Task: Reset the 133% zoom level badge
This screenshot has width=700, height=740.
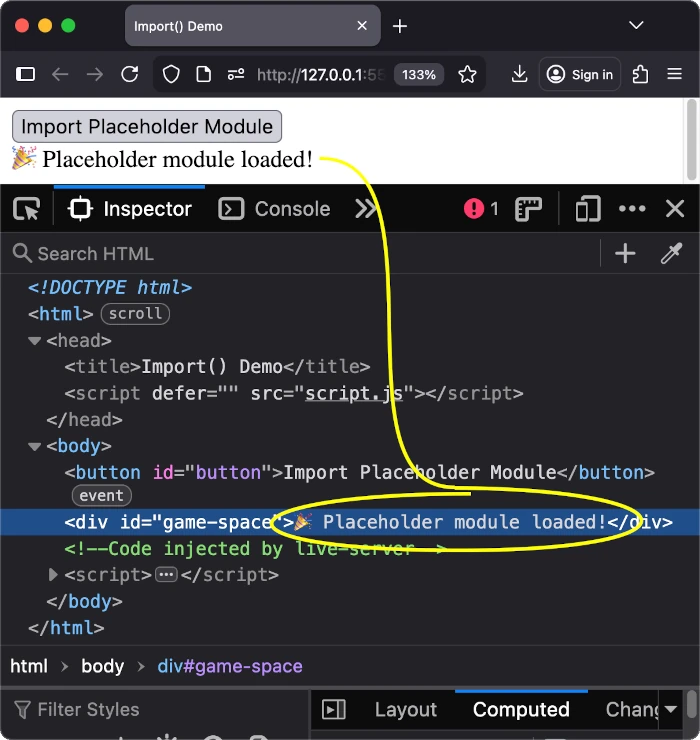Action: coord(419,75)
